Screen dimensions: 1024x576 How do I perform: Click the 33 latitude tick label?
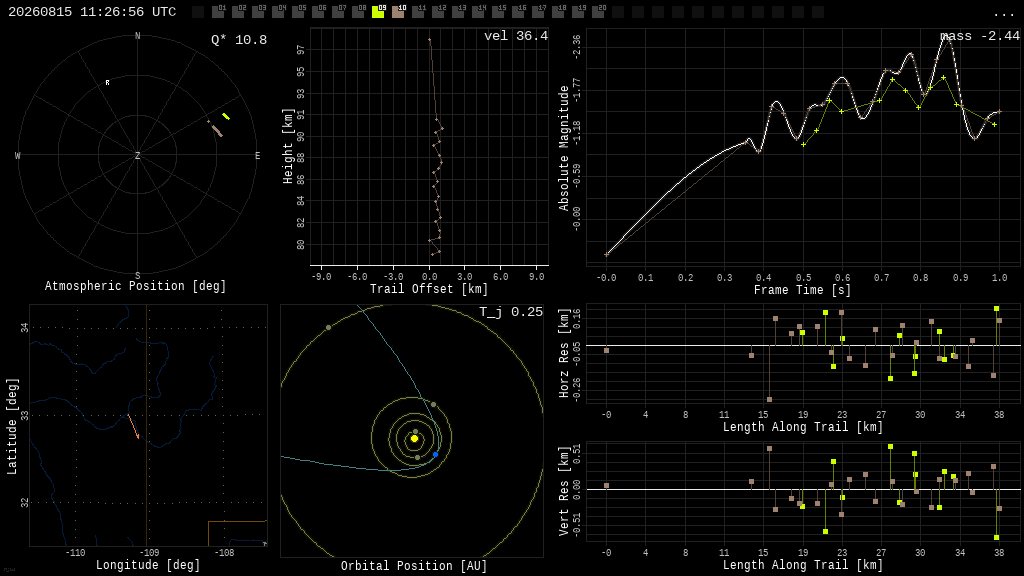[25, 415]
